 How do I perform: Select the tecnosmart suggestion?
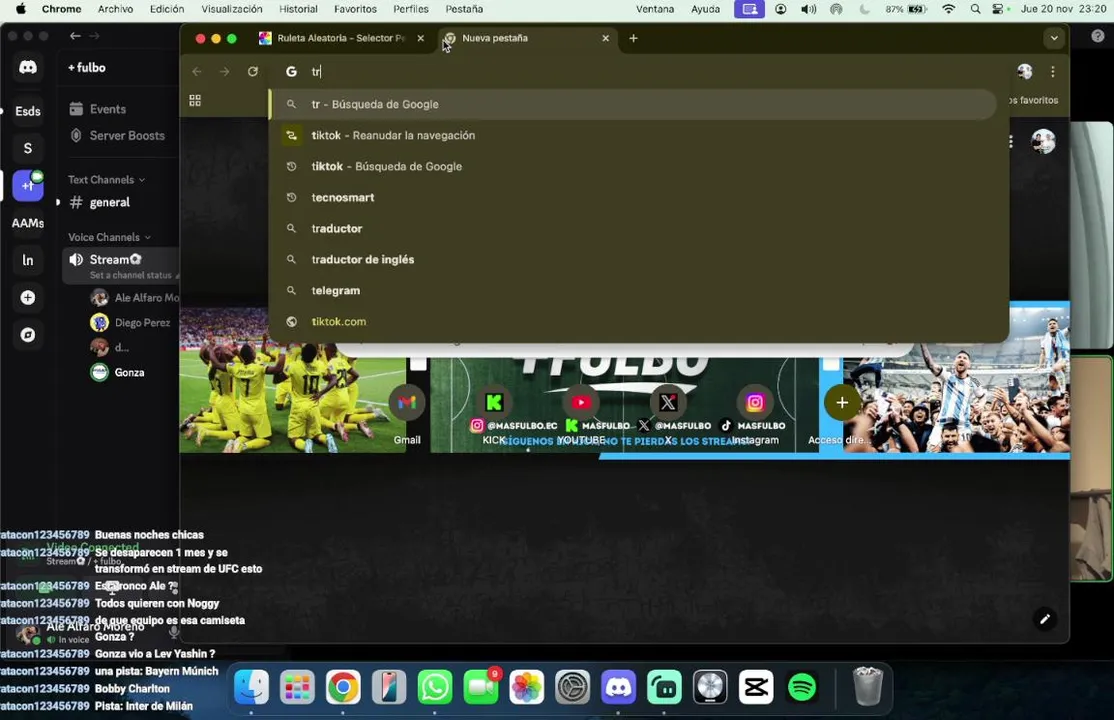(x=632, y=198)
